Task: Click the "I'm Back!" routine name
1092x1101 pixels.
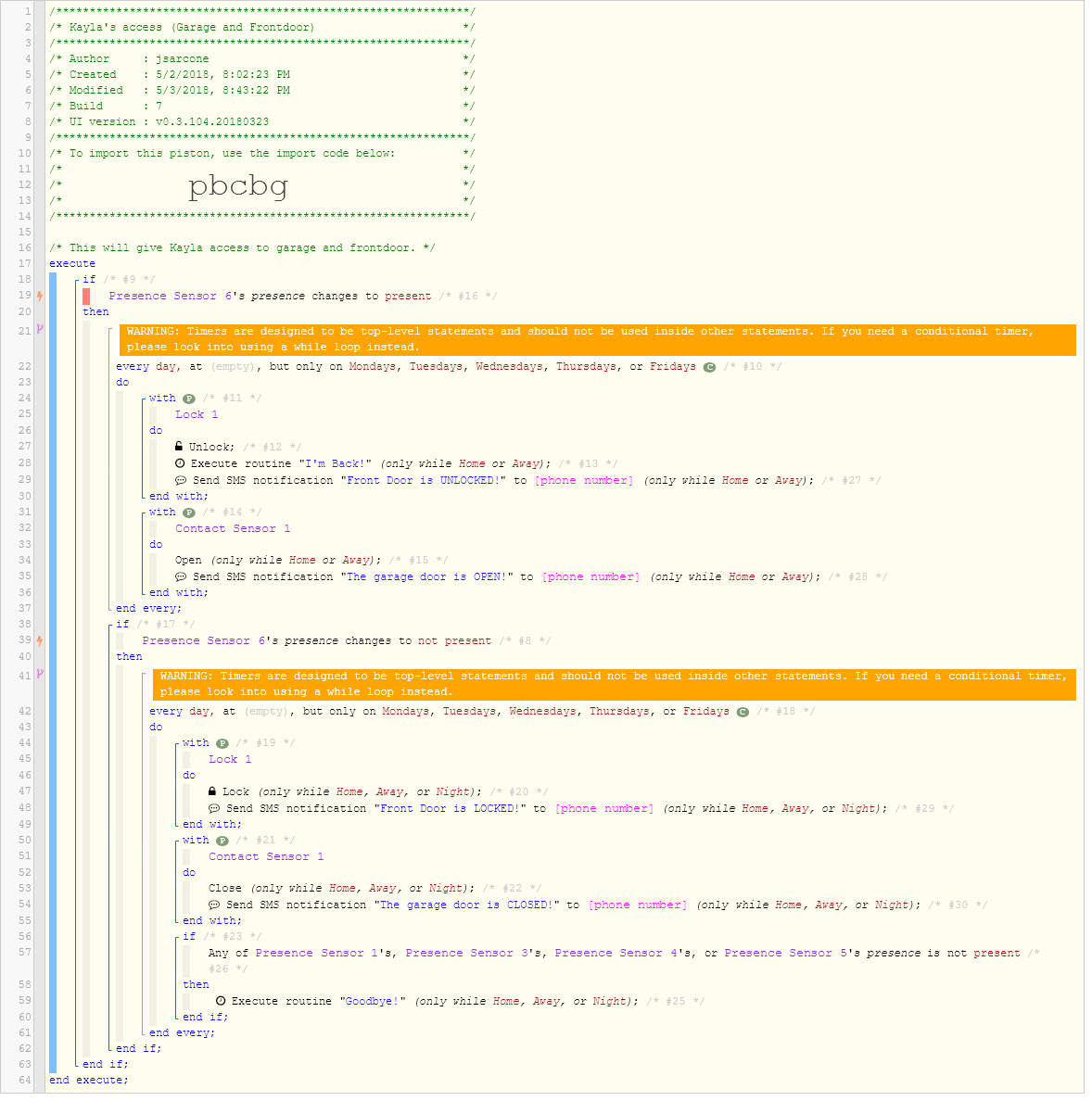Action: (x=335, y=464)
